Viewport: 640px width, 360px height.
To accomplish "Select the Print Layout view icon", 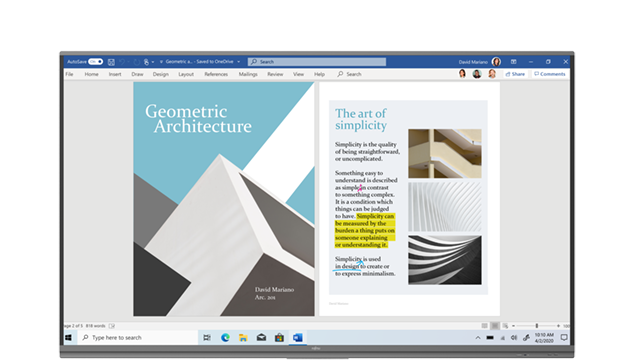I will pos(495,326).
